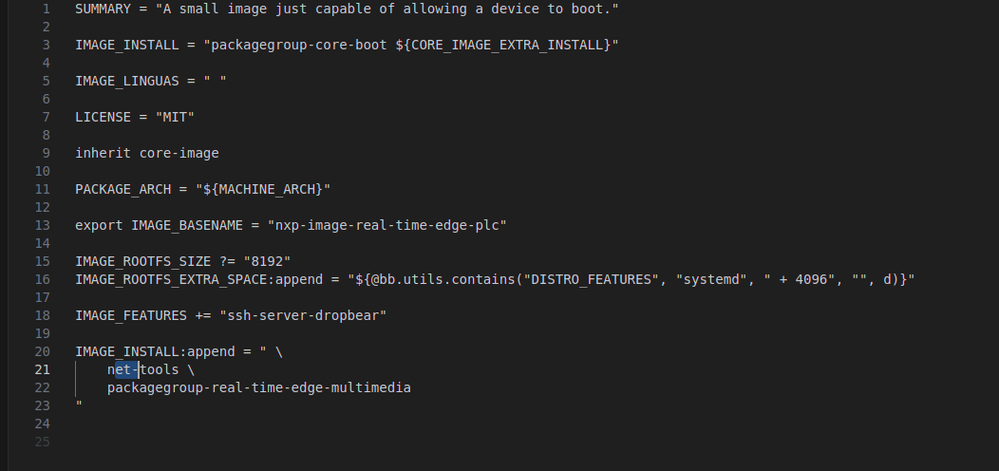The width and height of the screenshot is (999, 471).
Task: Click line number 25 in the gutter
Action: (x=42, y=441)
